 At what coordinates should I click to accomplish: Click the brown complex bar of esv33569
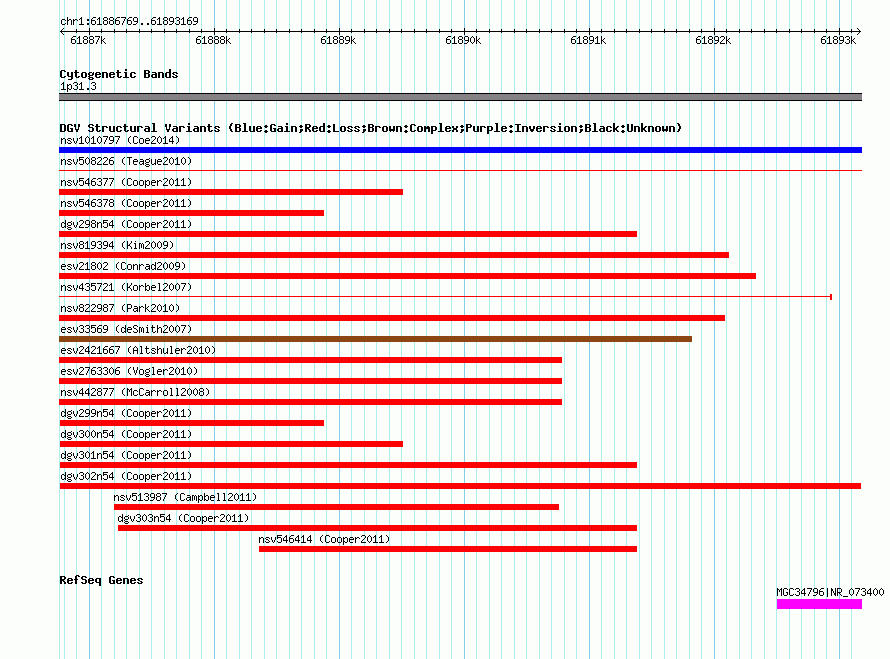pos(375,339)
